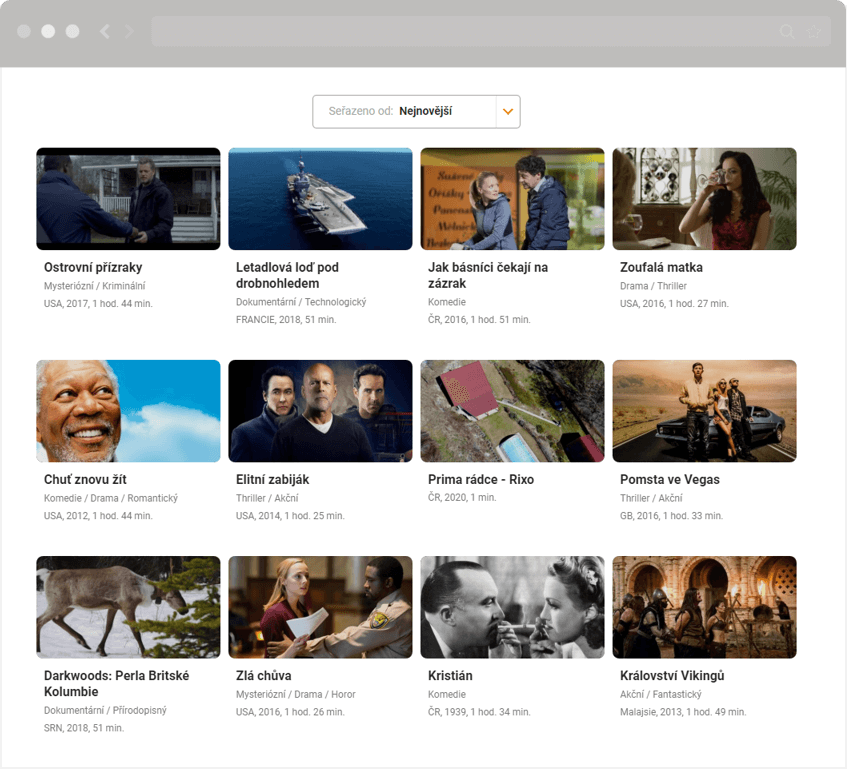The height and width of the screenshot is (769, 847).
Task: Open Ostrovní přízraky thumbnail
Action: click(129, 199)
